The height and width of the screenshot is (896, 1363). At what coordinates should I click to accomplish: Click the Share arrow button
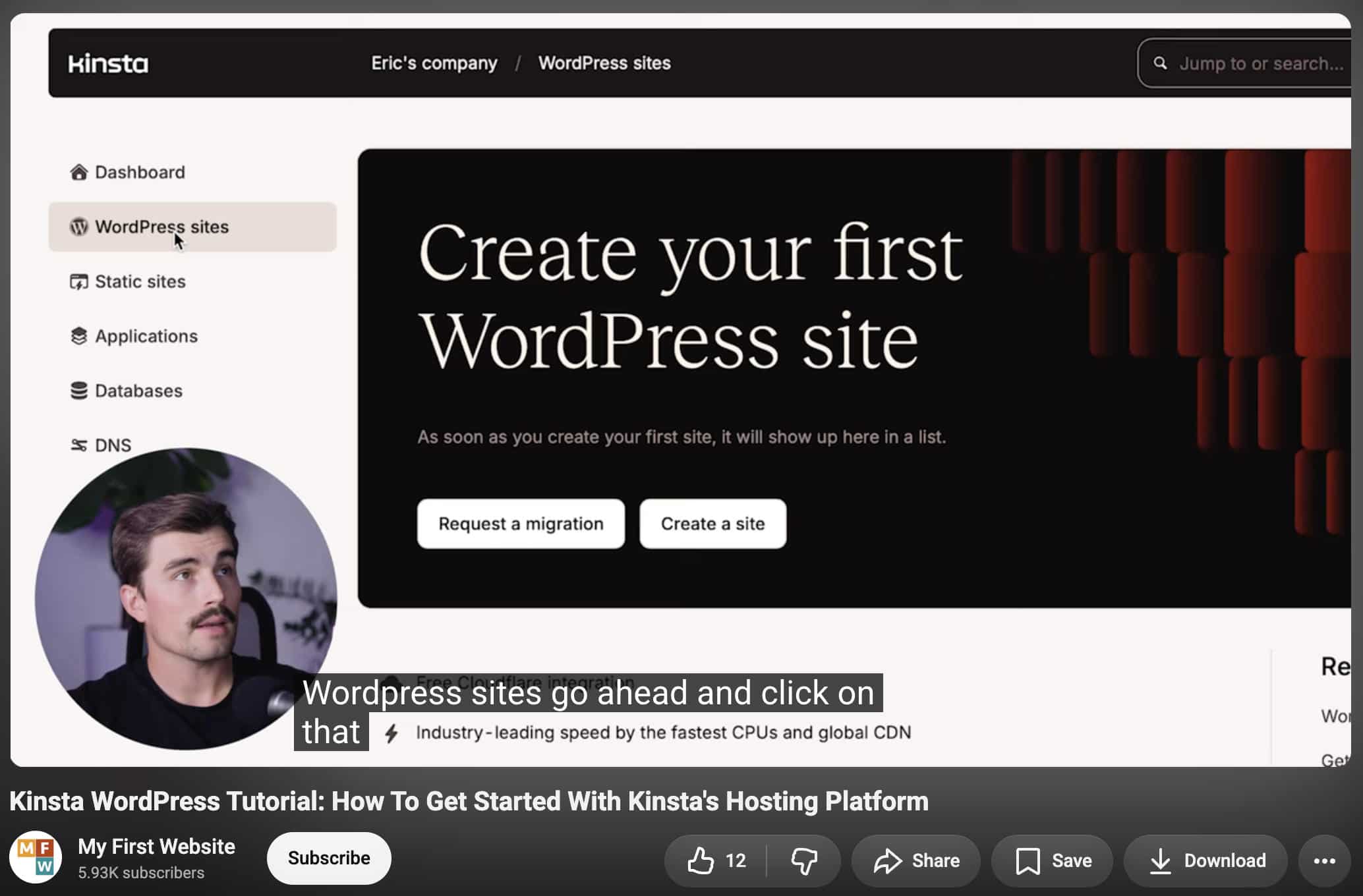pos(916,861)
